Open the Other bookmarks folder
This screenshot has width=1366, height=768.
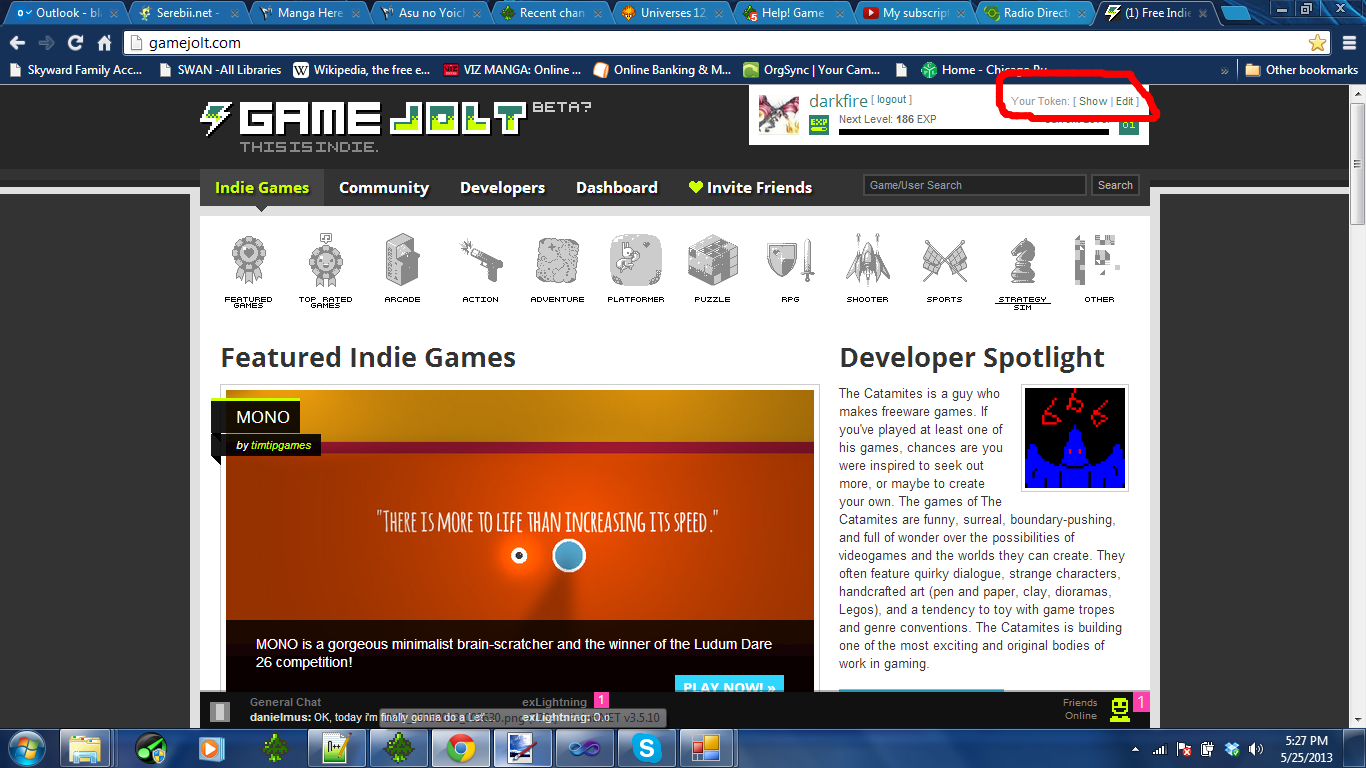[1301, 70]
